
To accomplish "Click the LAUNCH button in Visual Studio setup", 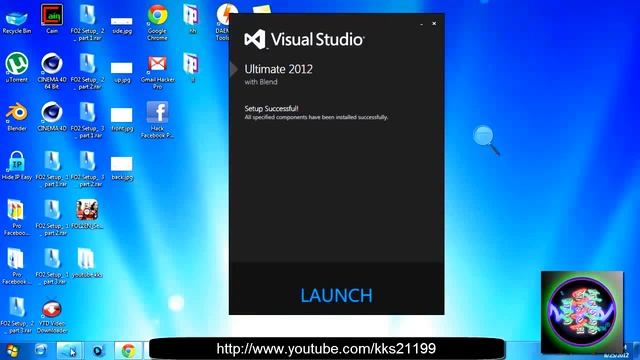I will click(336, 296).
